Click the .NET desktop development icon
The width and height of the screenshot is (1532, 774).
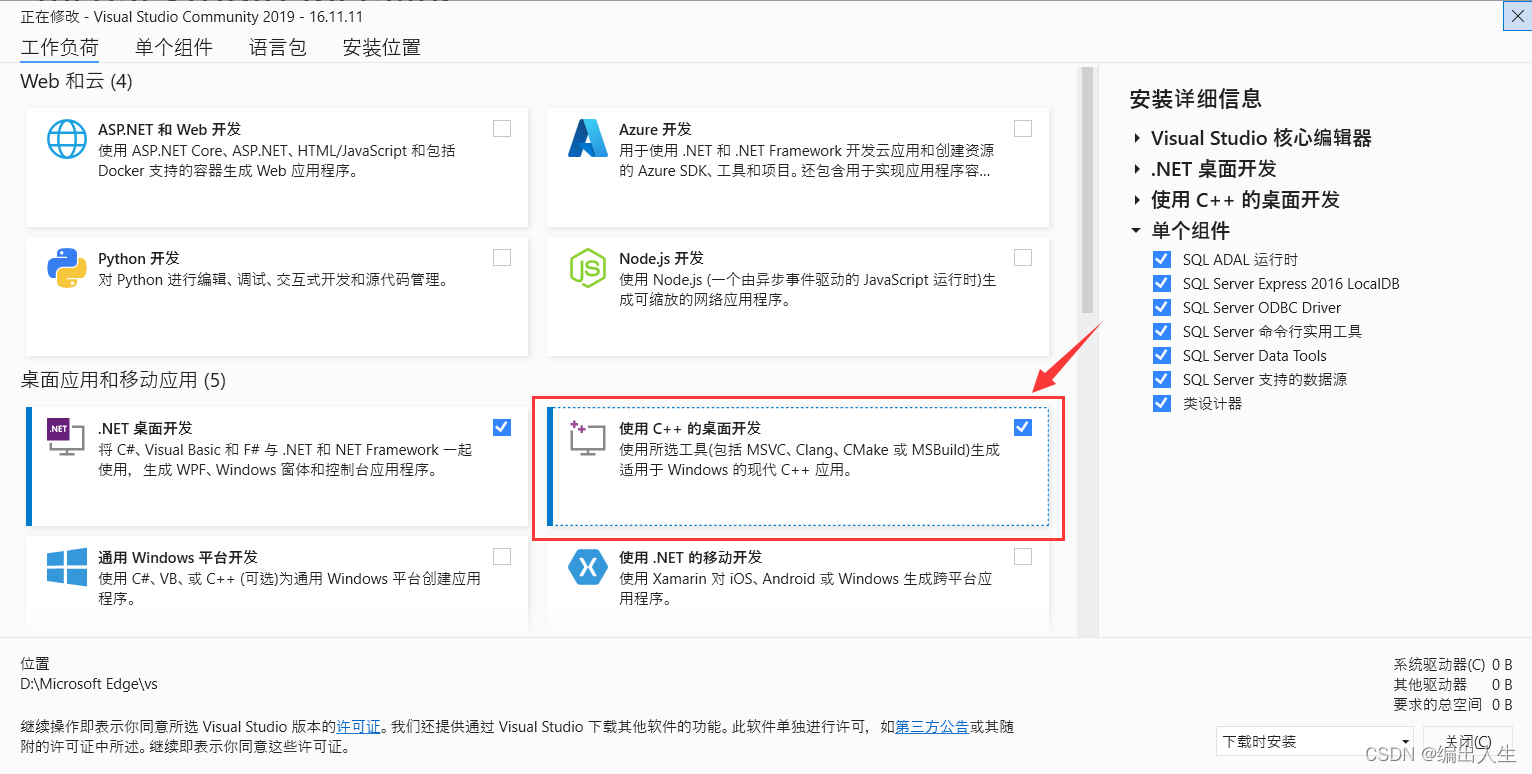pos(66,438)
